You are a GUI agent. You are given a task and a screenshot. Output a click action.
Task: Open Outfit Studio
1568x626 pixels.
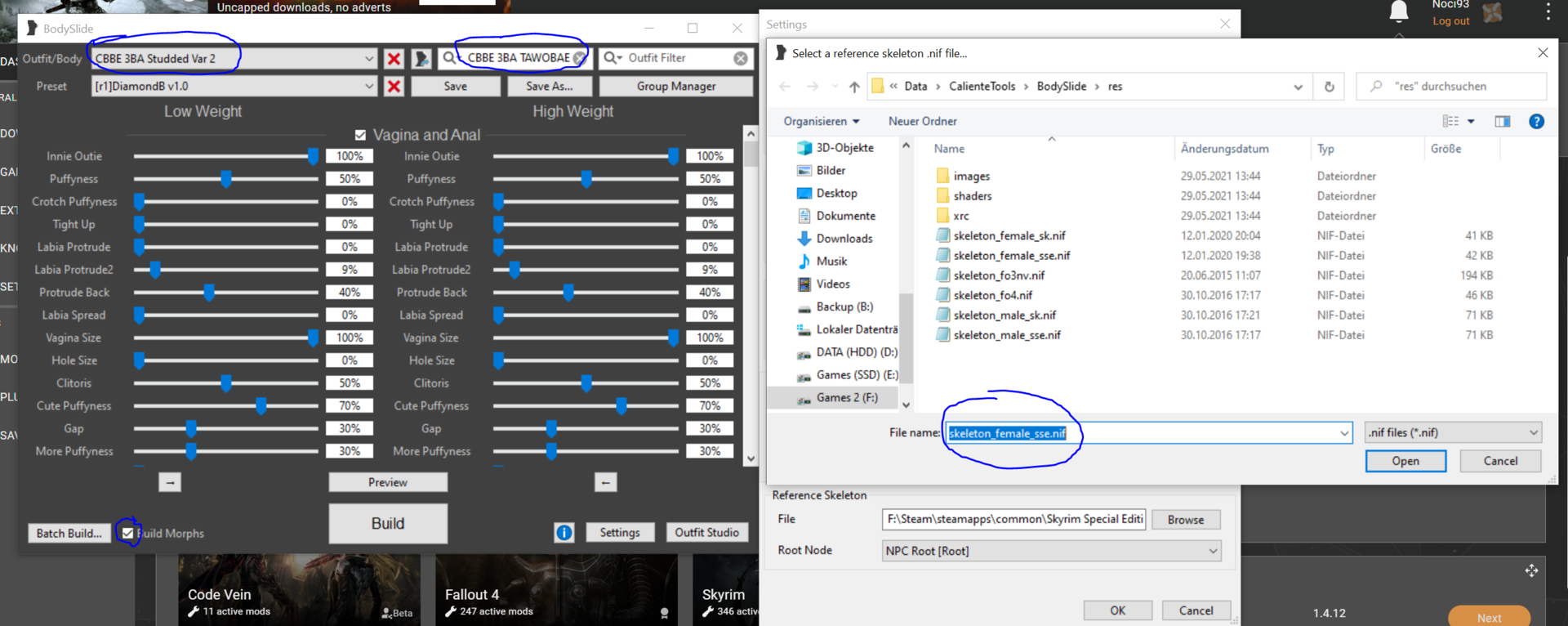pyautogui.click(x=706, y=533)
